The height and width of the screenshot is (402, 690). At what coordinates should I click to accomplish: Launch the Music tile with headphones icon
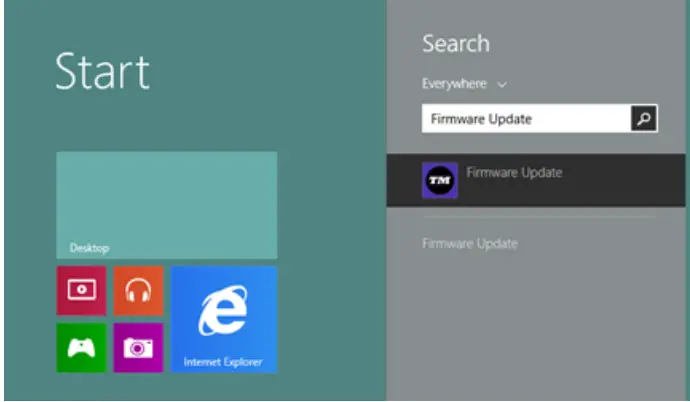(x=138, y=290)
